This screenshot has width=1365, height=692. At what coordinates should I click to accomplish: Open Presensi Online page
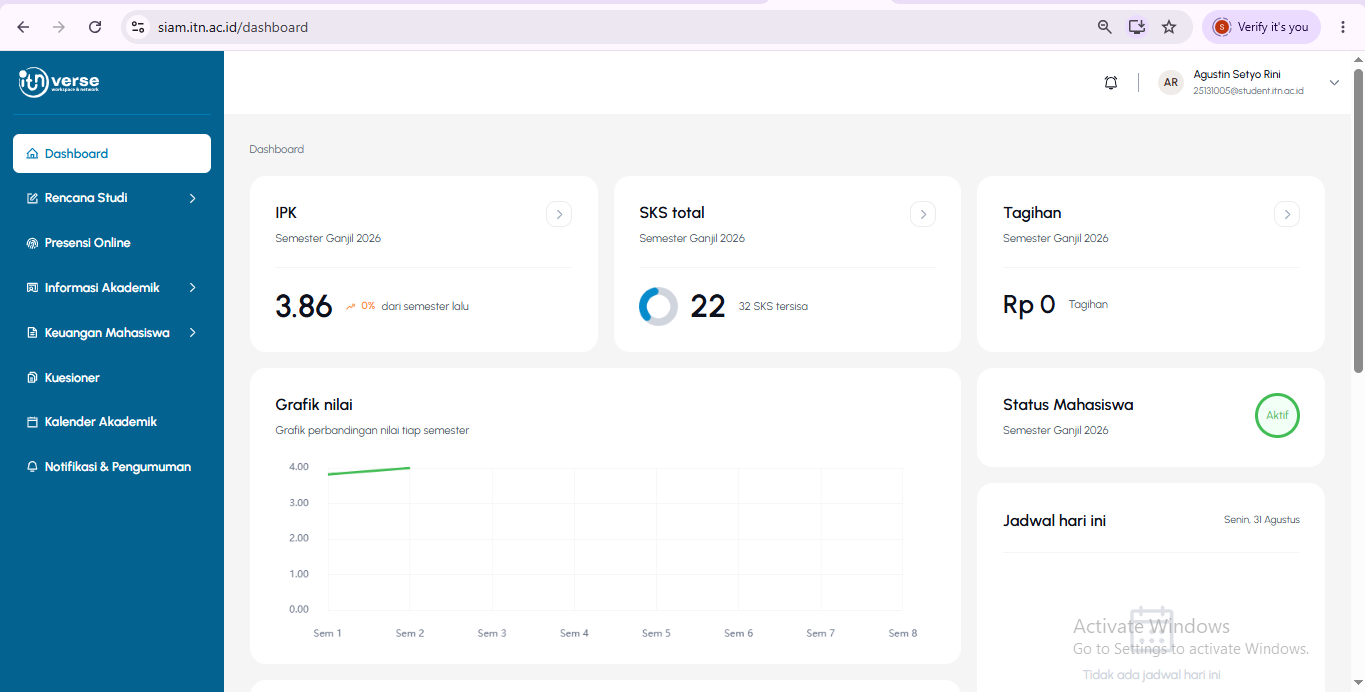click(x=112, y=243)
